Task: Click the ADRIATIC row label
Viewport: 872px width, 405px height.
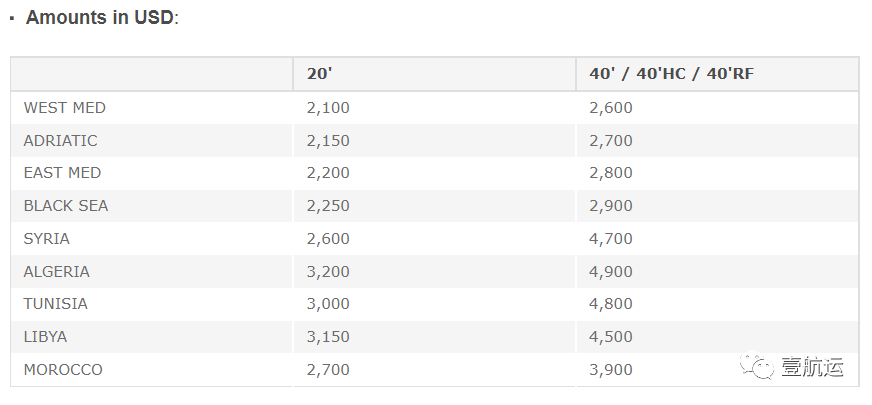Action: click(61, 140)
